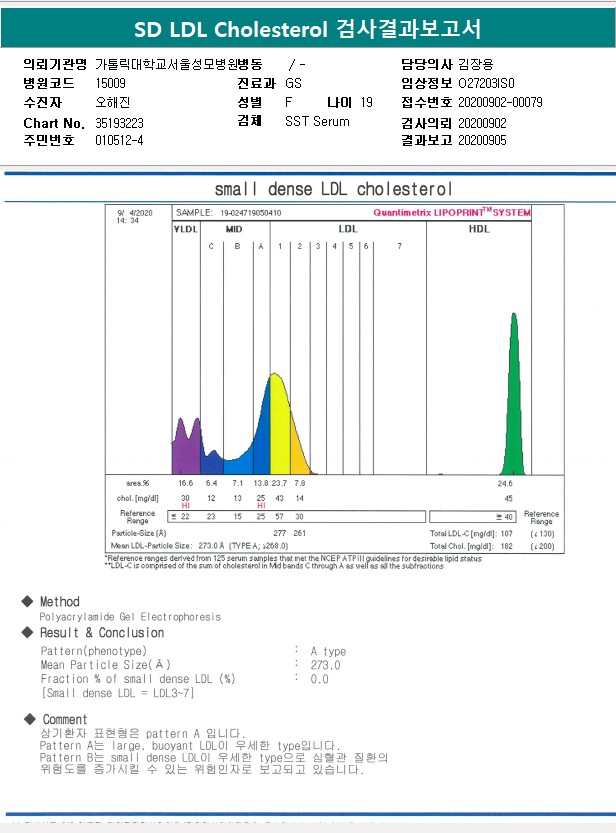The image size is (616, 833).
Task: Click the Mean LDL-Particle Size line
Action: [200, 546]
